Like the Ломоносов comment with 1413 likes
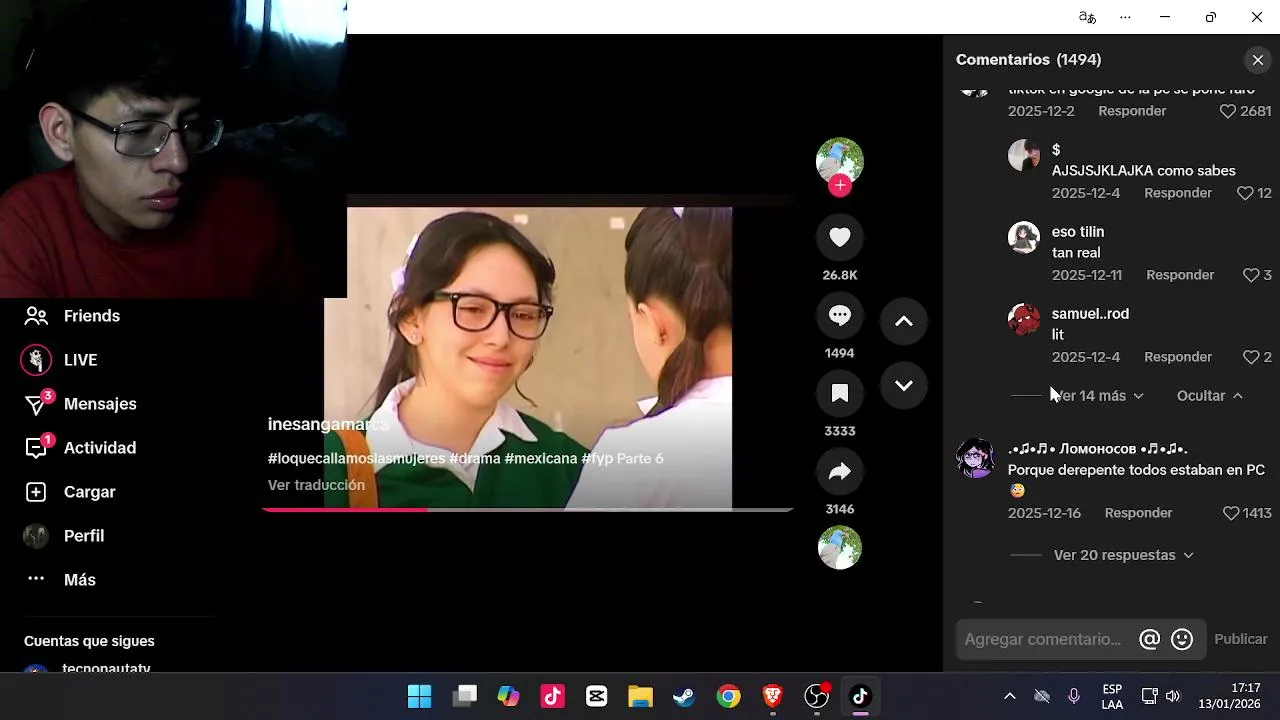Image resolution: width=1280 pixels, height=720 pixels. (1231, 513)
